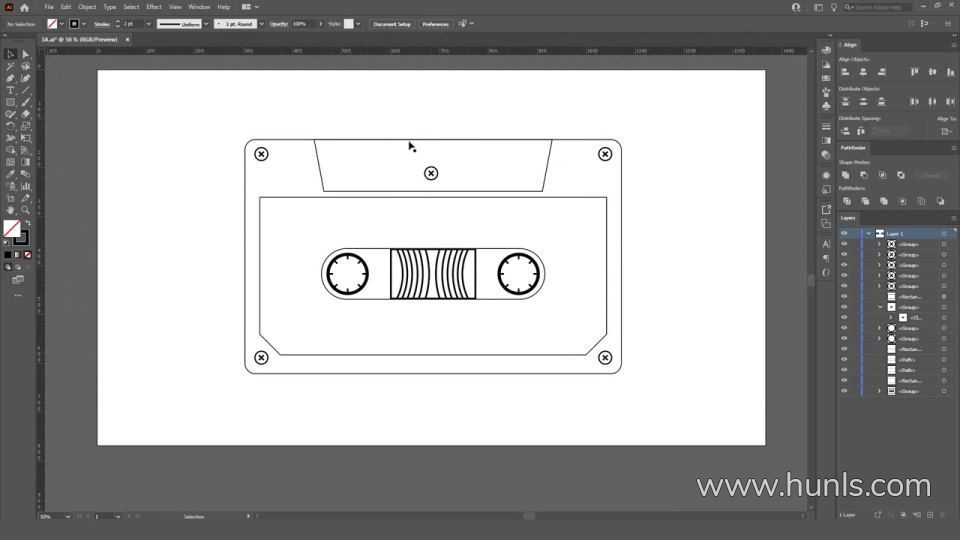Select the Paintbrush tool
Screen dimensions: 960x540
click(x=26, y=102)
